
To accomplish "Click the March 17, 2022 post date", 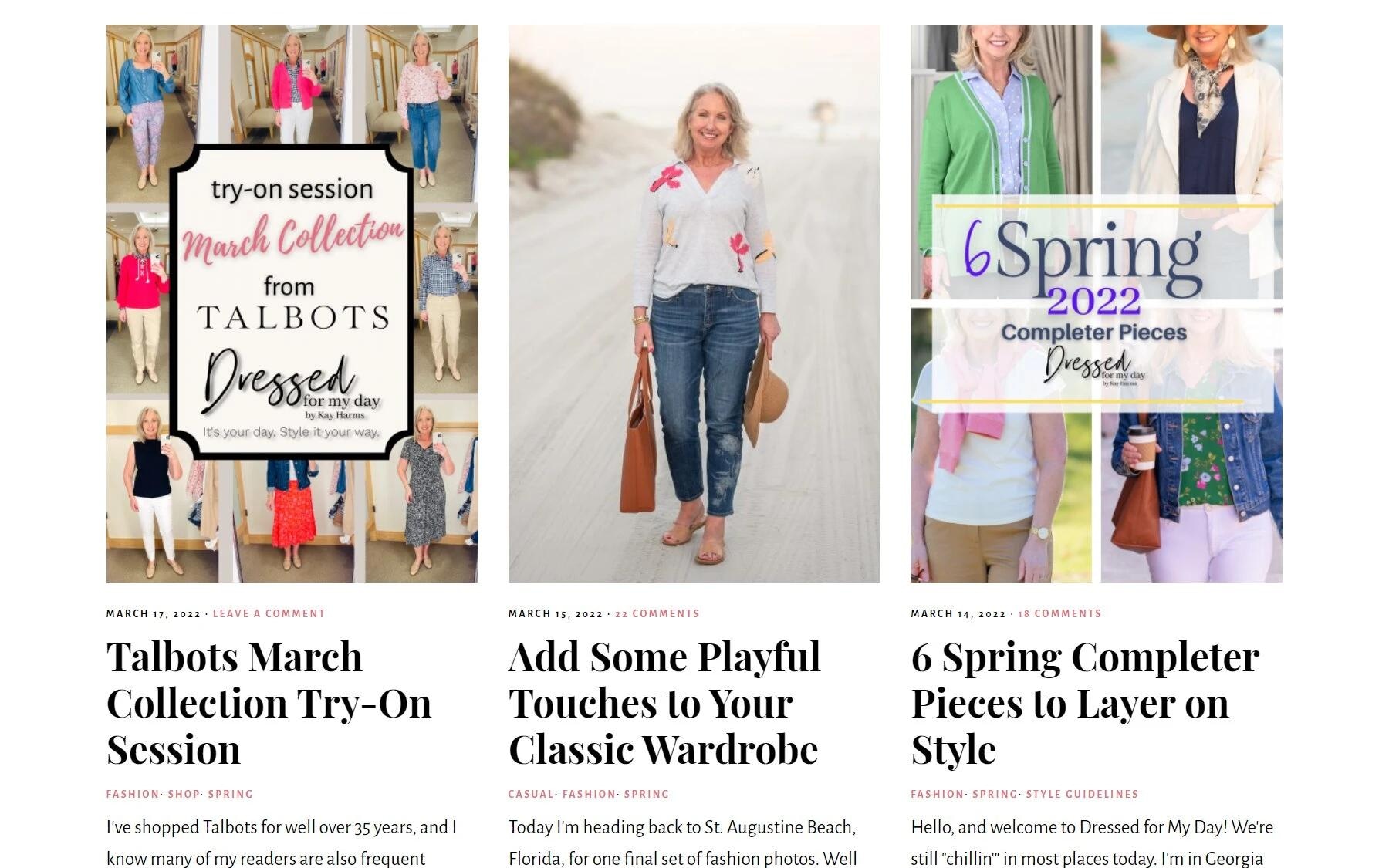I will pos(154,614).
